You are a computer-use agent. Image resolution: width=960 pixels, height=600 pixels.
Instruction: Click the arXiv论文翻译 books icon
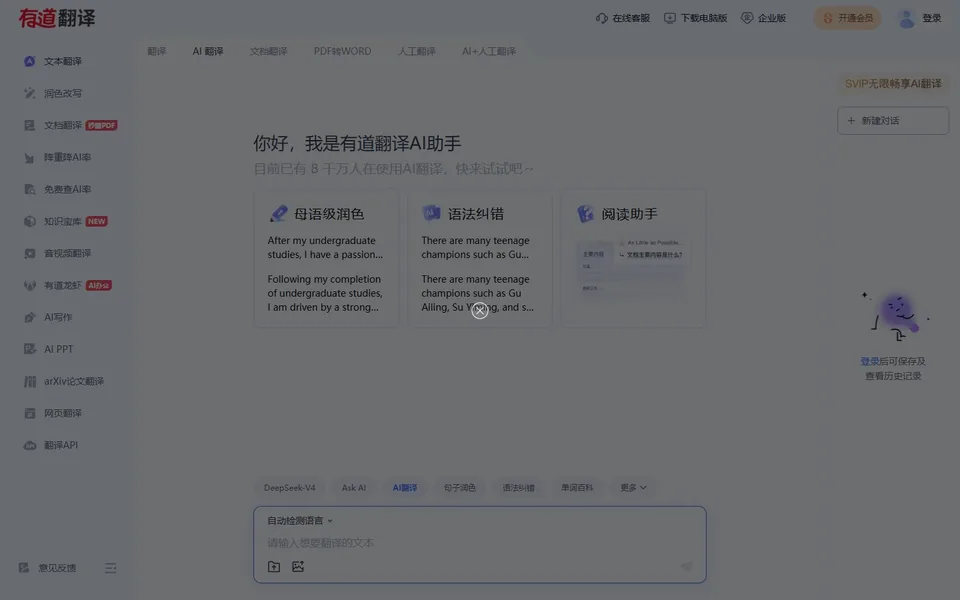pos(29,381)
